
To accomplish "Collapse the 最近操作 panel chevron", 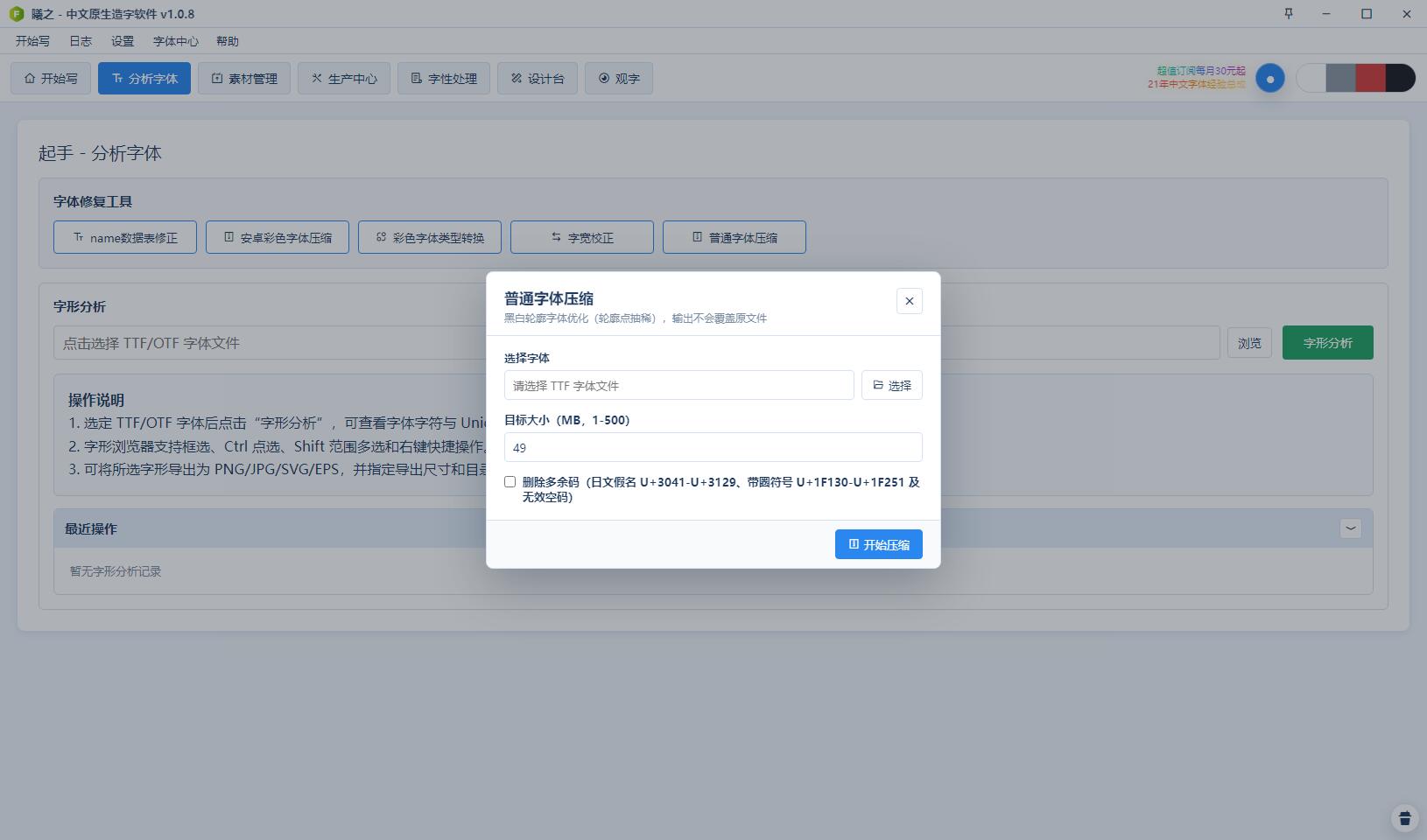I will (x=1350, y=528).
